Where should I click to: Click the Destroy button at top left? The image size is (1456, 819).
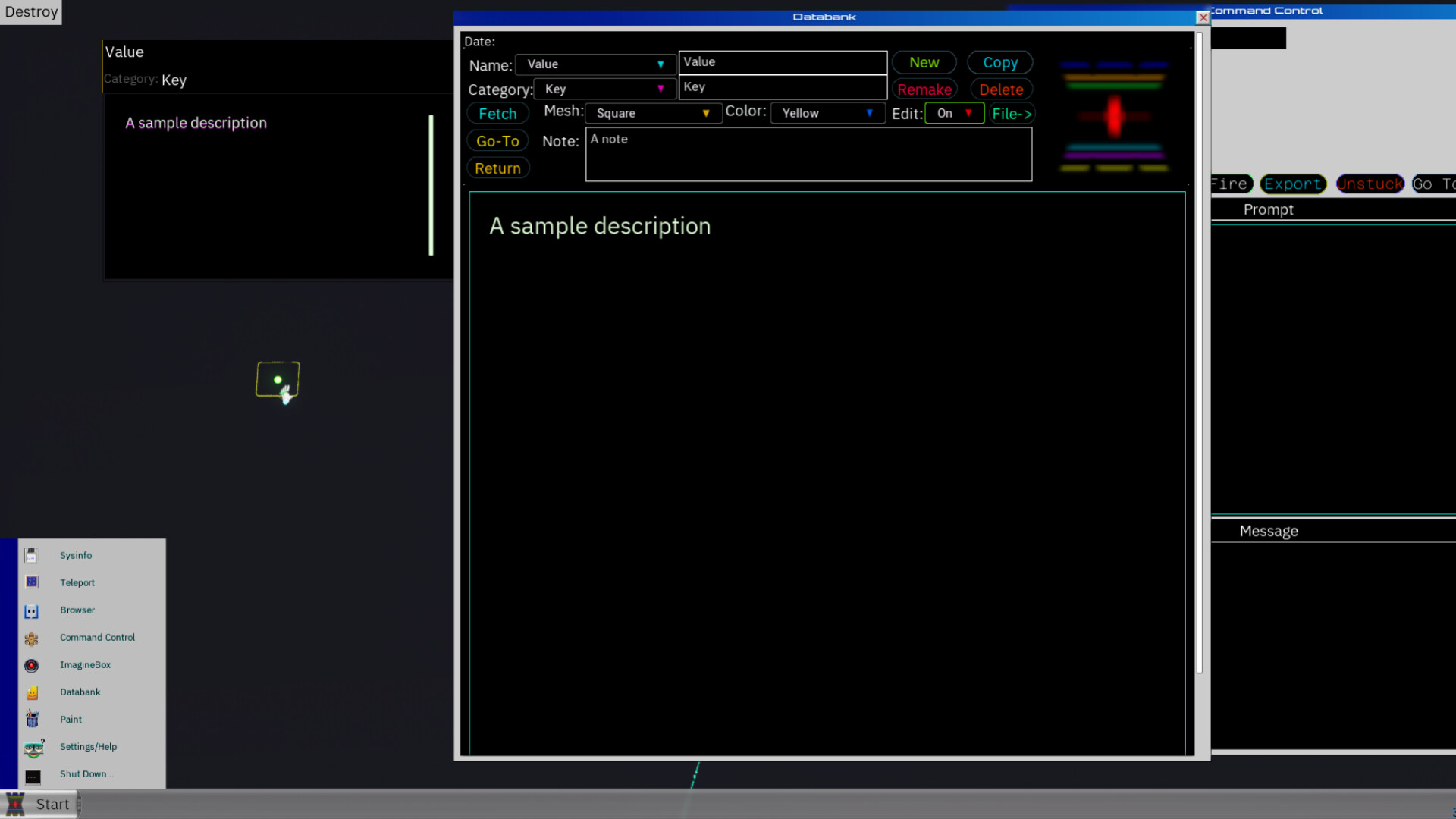point(30,11)
